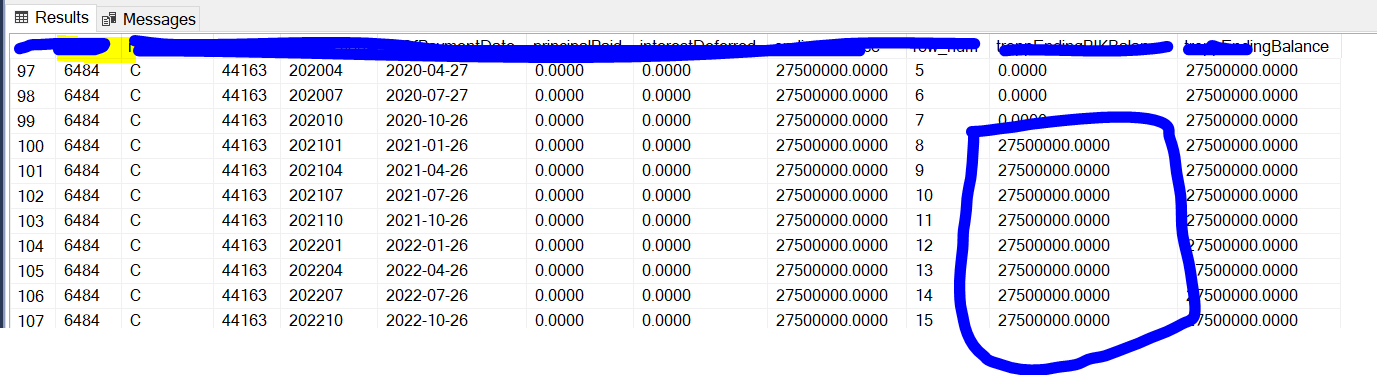Image resolution: width=1377 pixels, height=375 pixels.
Task: Select row header 99
Action: [x=31, y=121]
